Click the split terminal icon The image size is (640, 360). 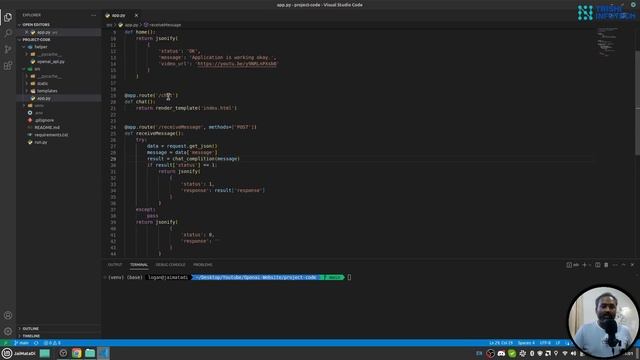click(x=598, y=265)
